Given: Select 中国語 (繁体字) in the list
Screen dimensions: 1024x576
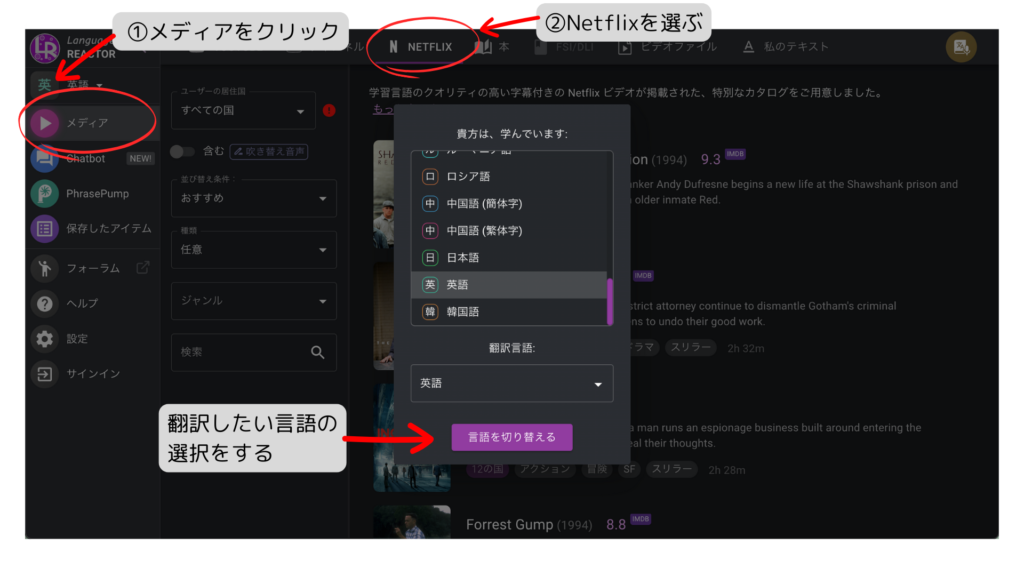Looking at the screenshot, I should tap(509, 231).
